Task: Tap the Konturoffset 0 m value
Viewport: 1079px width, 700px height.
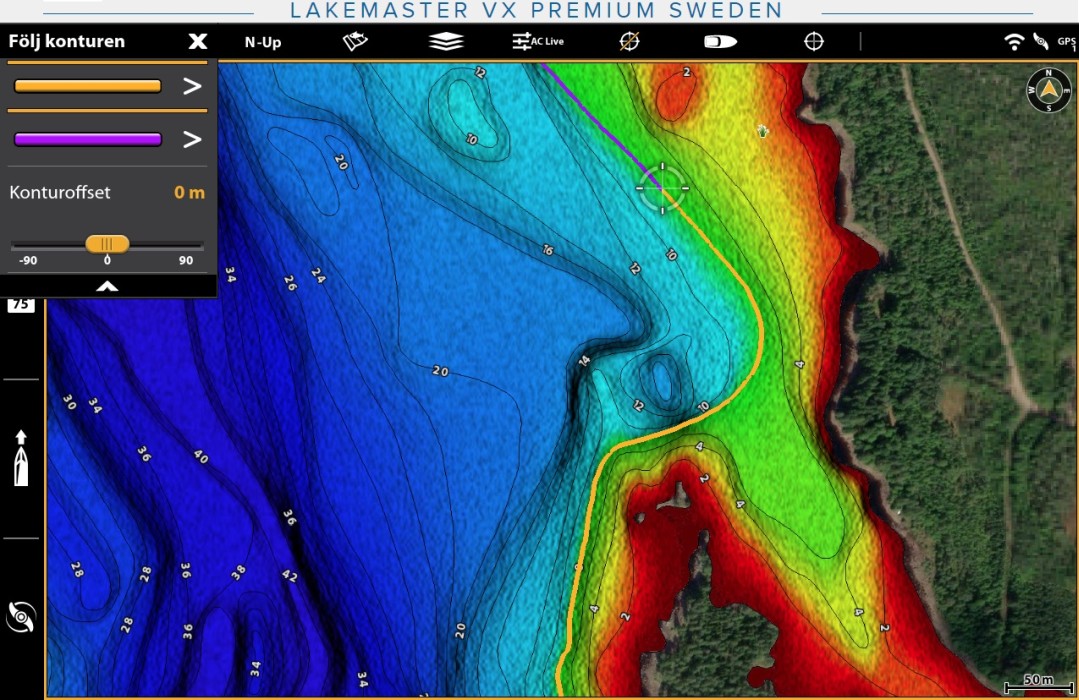Action: (188, 192)
